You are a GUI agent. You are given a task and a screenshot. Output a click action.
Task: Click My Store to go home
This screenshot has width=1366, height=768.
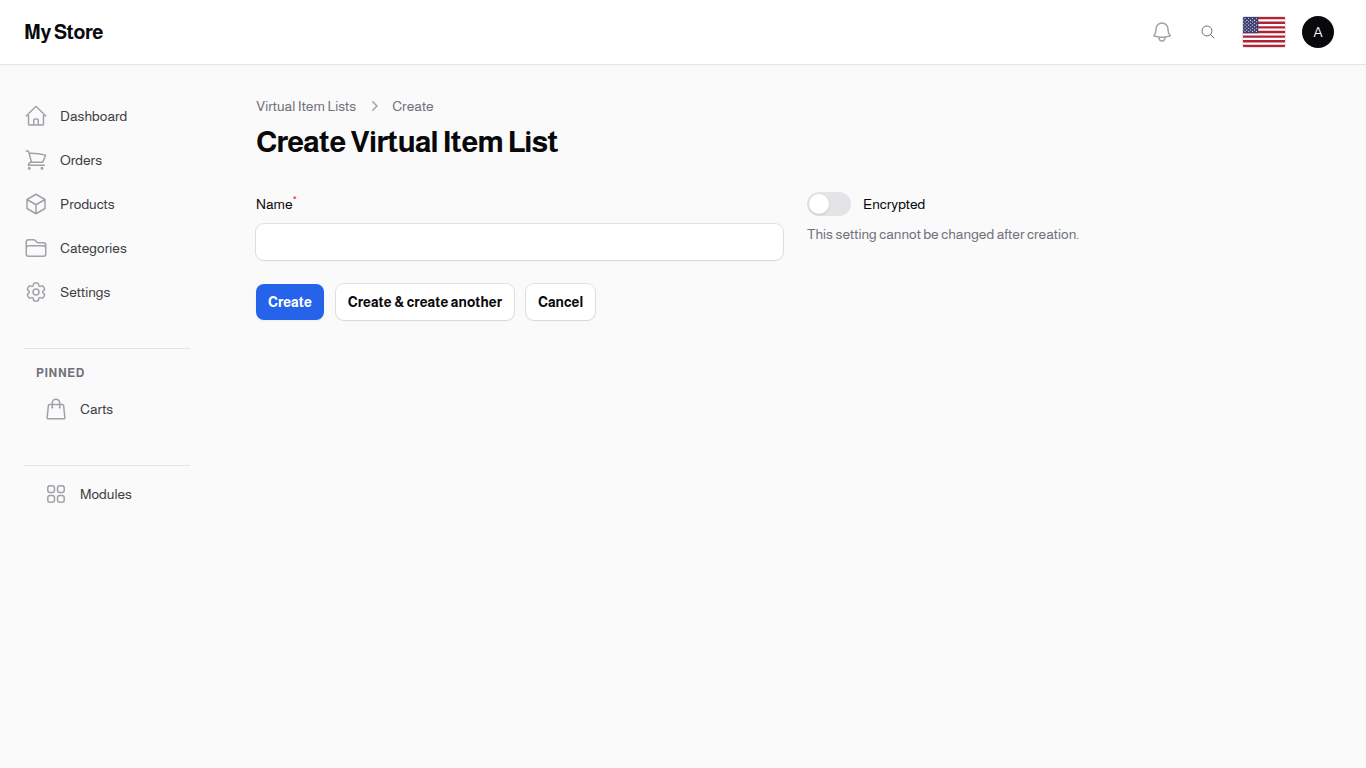[x=63, y=31]
